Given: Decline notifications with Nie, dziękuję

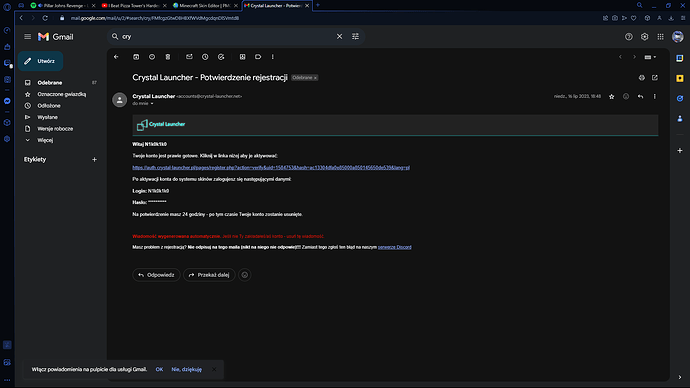Looking at the screenshot, I should [187, 370].
